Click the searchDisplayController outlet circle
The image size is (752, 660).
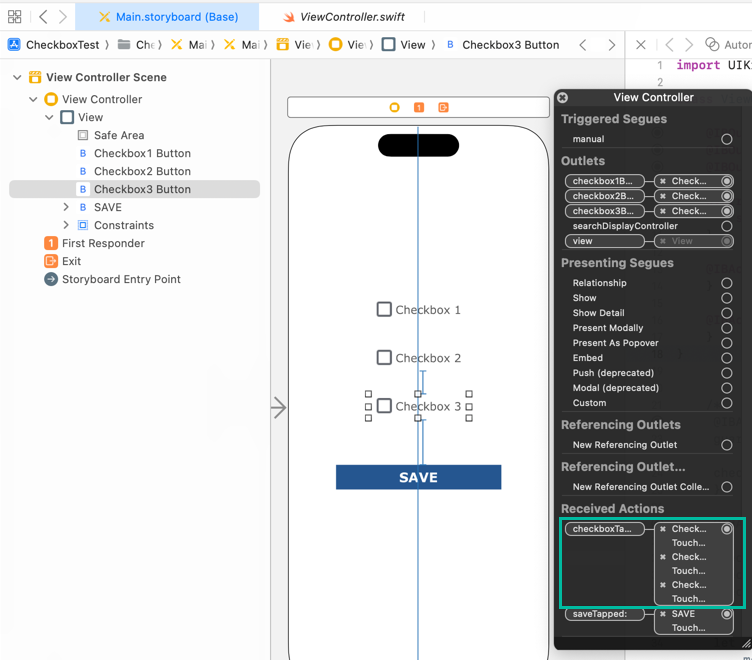point(727,226)
